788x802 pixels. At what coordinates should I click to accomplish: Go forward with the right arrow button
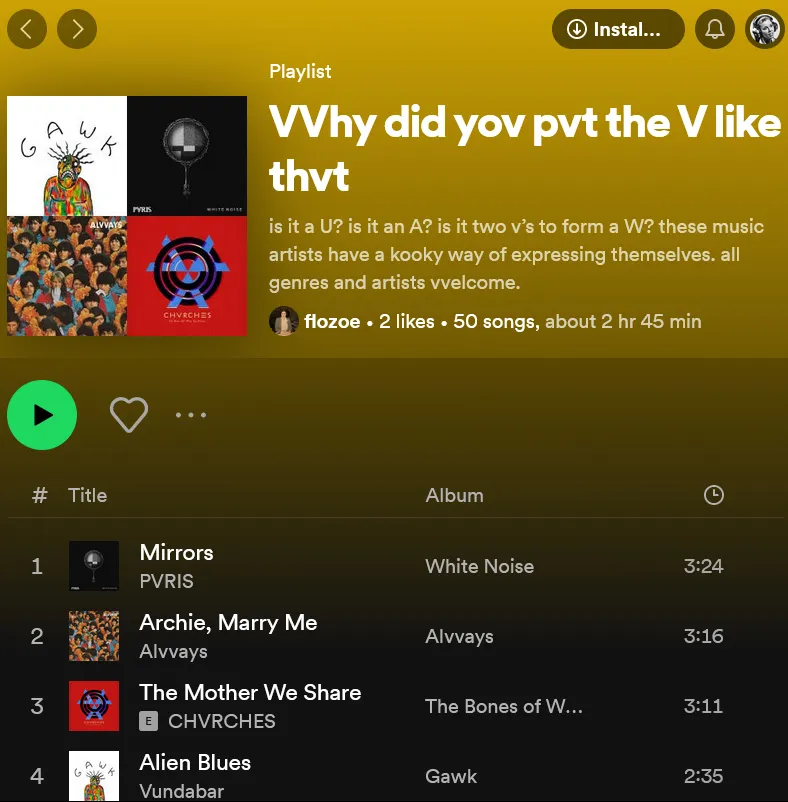click(77, 29)
